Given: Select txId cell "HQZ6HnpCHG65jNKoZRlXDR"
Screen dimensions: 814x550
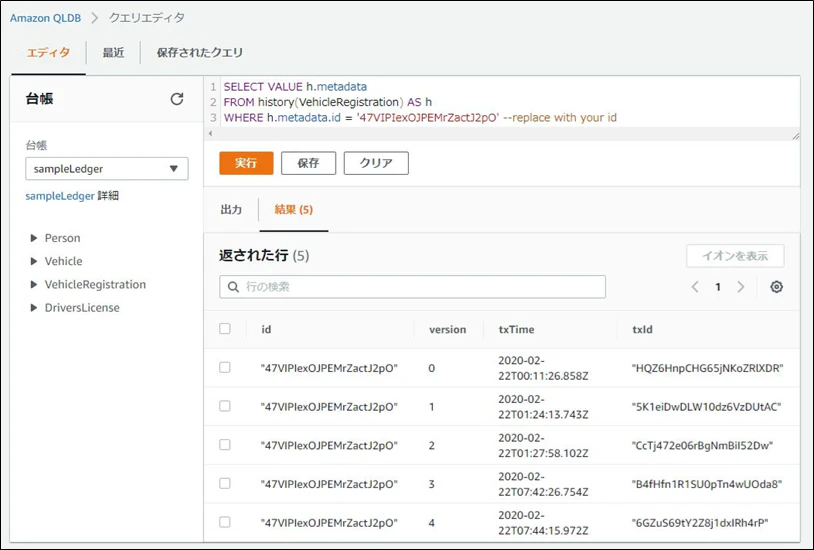Looking at the screenshot, I should 708,368.
